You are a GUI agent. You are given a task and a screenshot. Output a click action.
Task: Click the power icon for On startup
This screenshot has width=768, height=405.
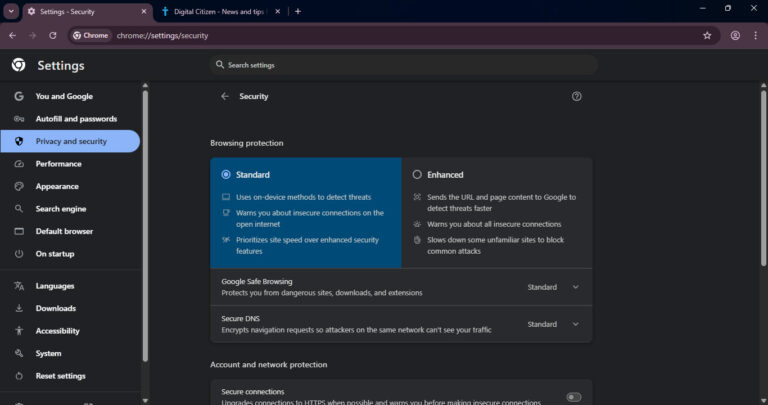[19, 254]
